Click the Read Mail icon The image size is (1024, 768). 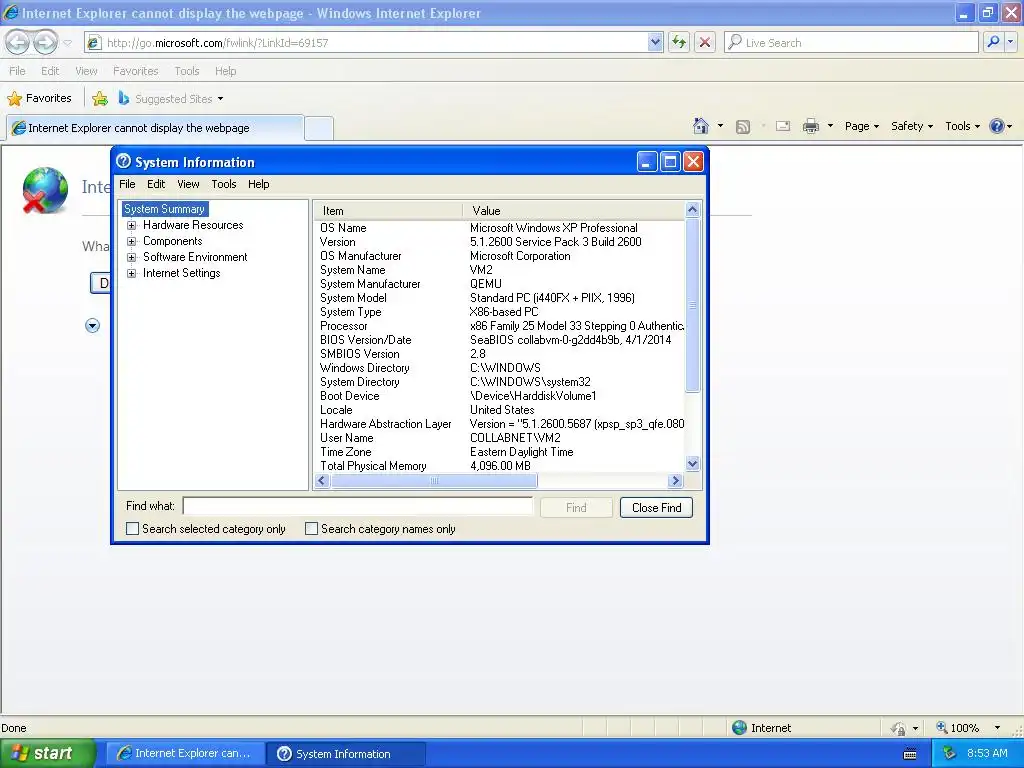coord(783,126)
